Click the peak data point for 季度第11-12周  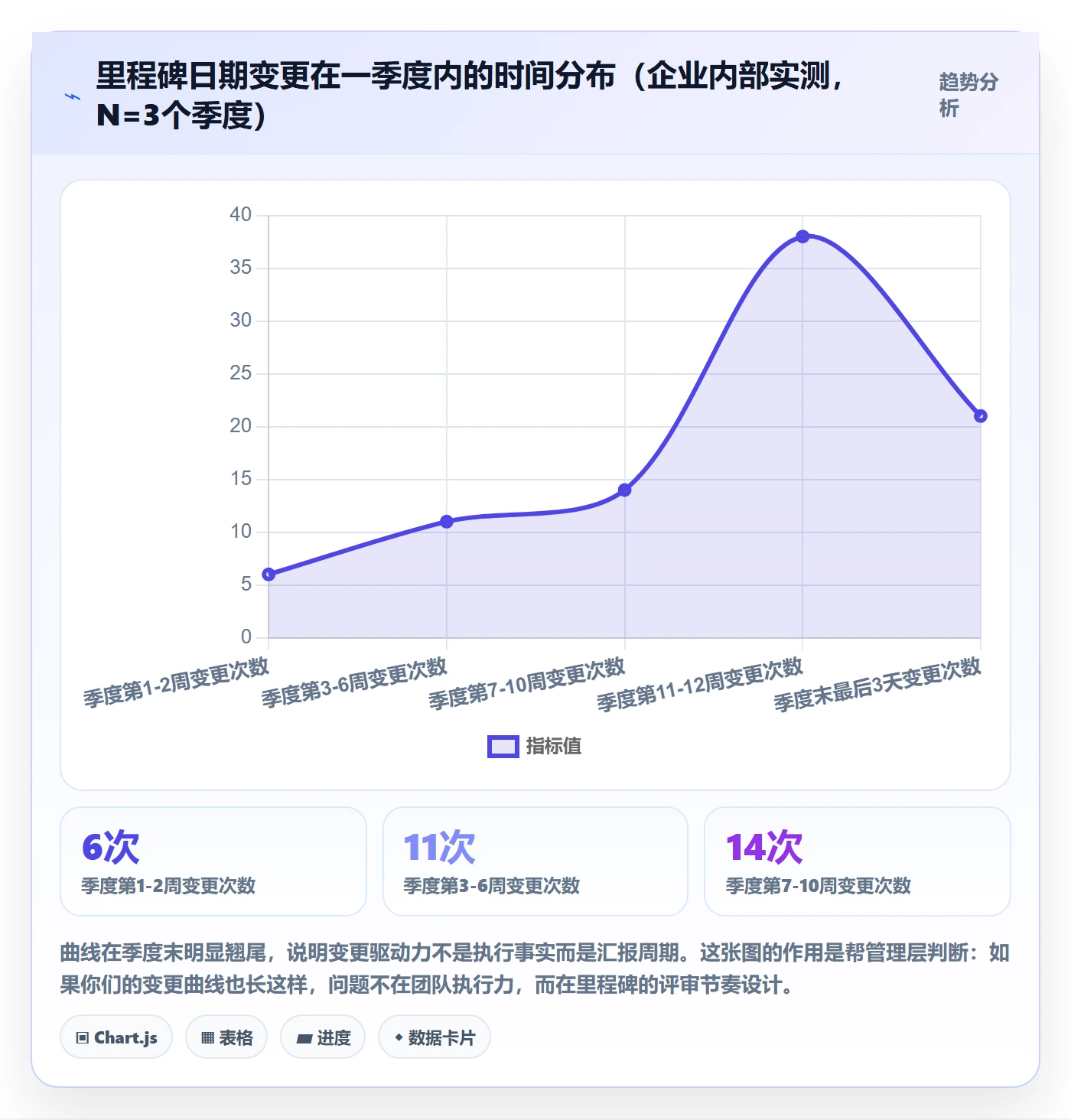pyautogui.click(x=802, y=236)
